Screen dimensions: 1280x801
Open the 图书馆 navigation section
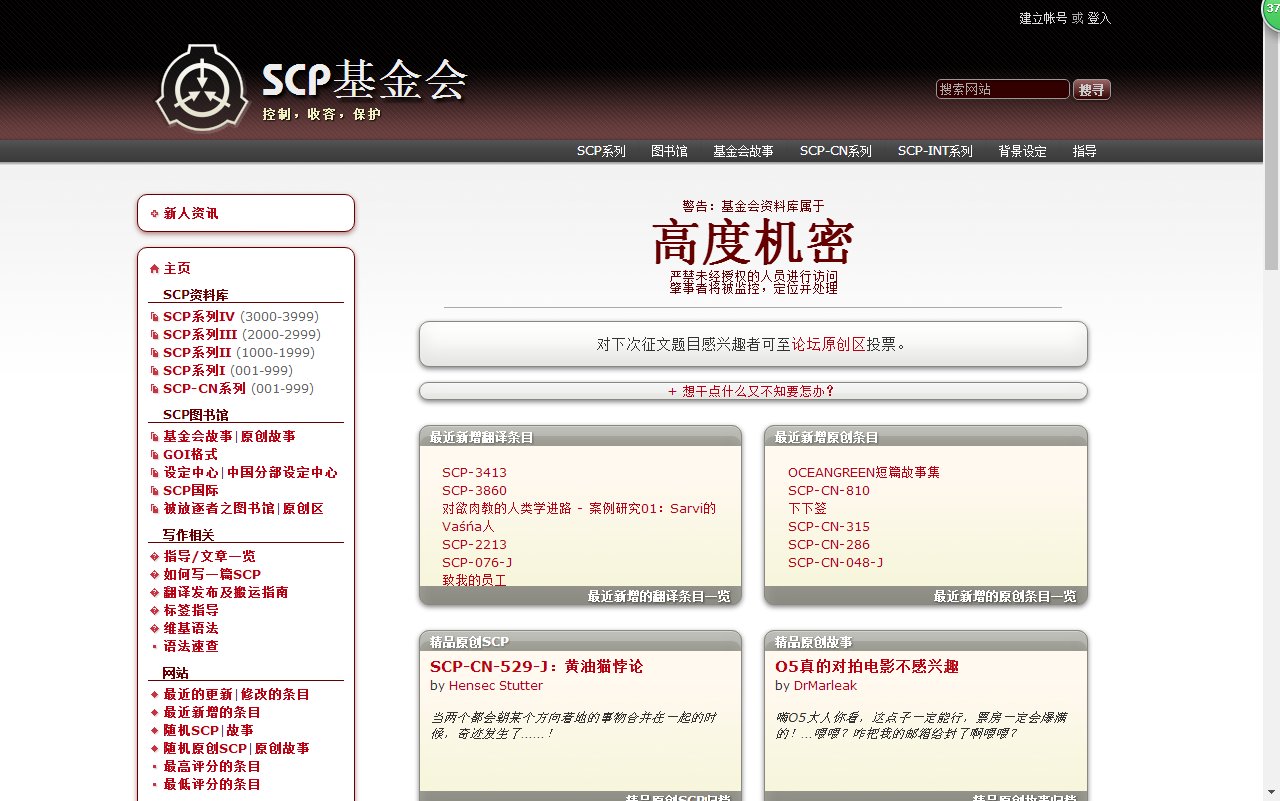670,151
